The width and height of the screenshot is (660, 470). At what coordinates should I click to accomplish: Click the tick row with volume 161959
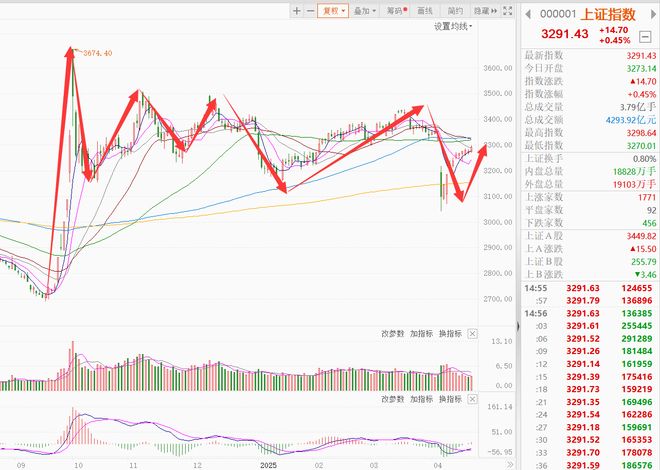click(x=590, y=364)
